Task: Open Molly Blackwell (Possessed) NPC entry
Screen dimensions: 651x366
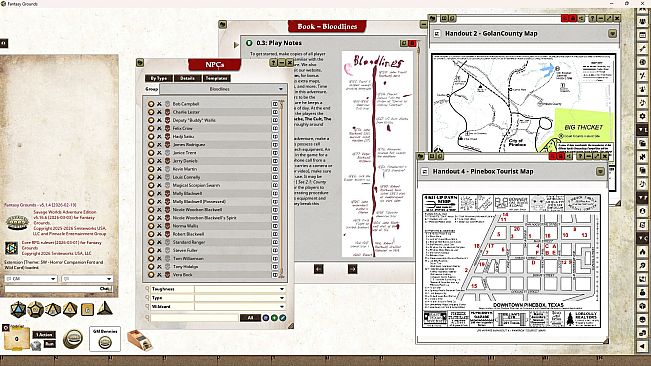Action: (x=199, y=201)
